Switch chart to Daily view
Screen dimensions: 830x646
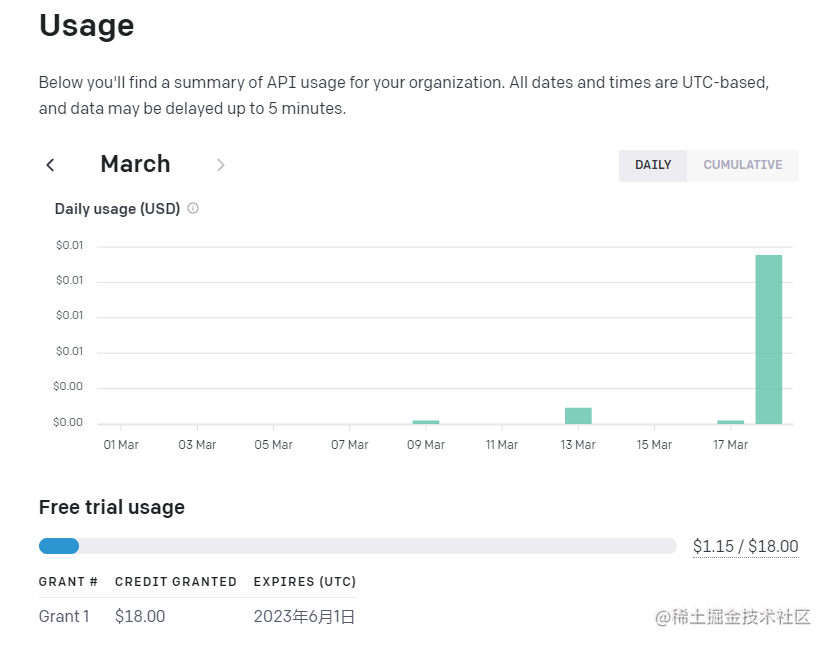[653, 165]
